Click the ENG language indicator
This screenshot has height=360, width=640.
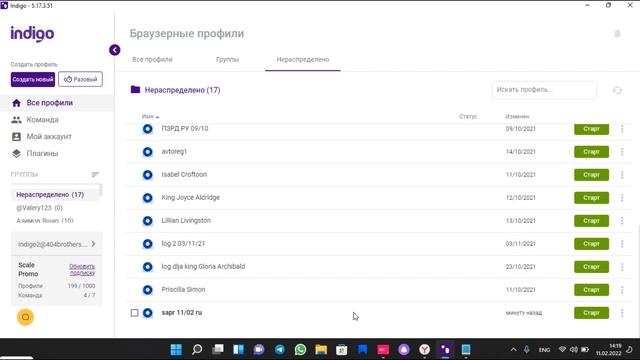(x=544, y=350)
